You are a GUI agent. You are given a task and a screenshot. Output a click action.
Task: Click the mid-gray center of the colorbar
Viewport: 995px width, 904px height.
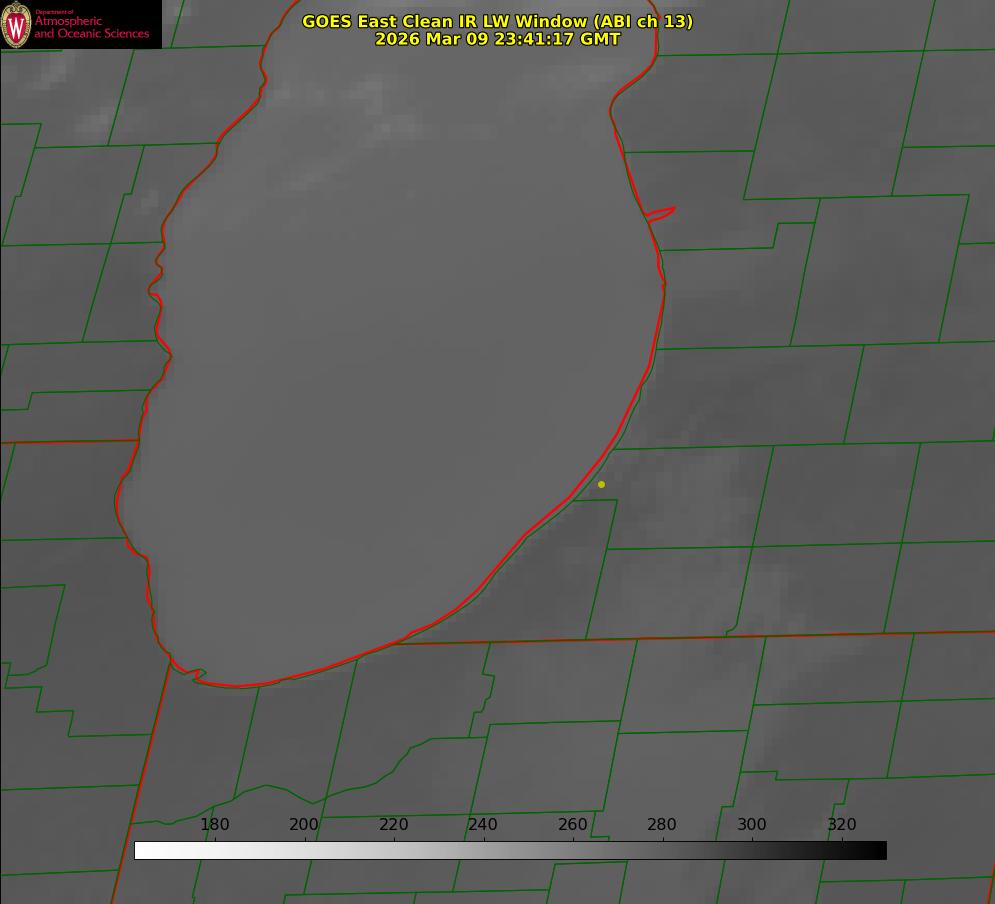click(510, 850)
